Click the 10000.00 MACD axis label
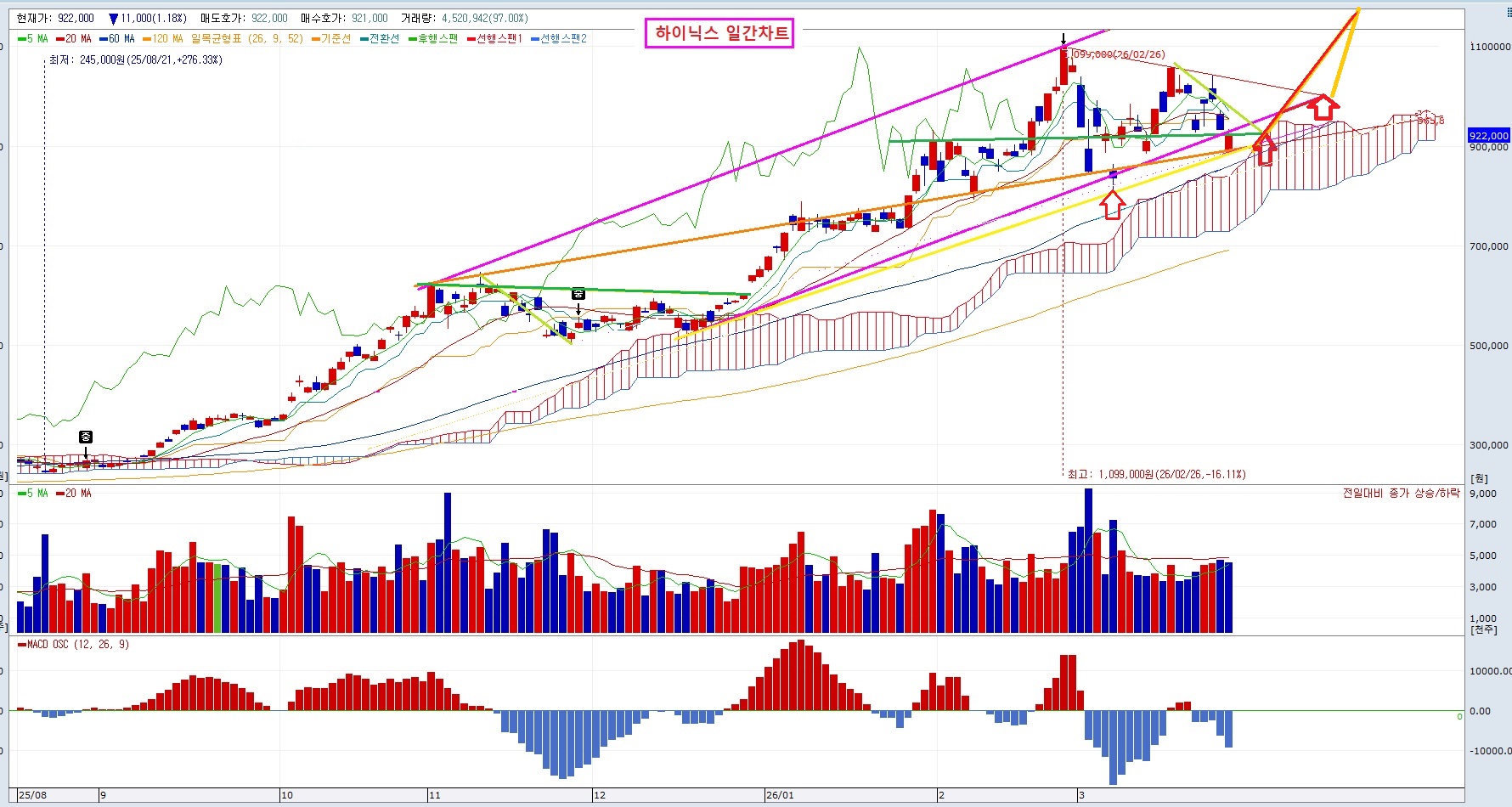 click(1491, 671)
